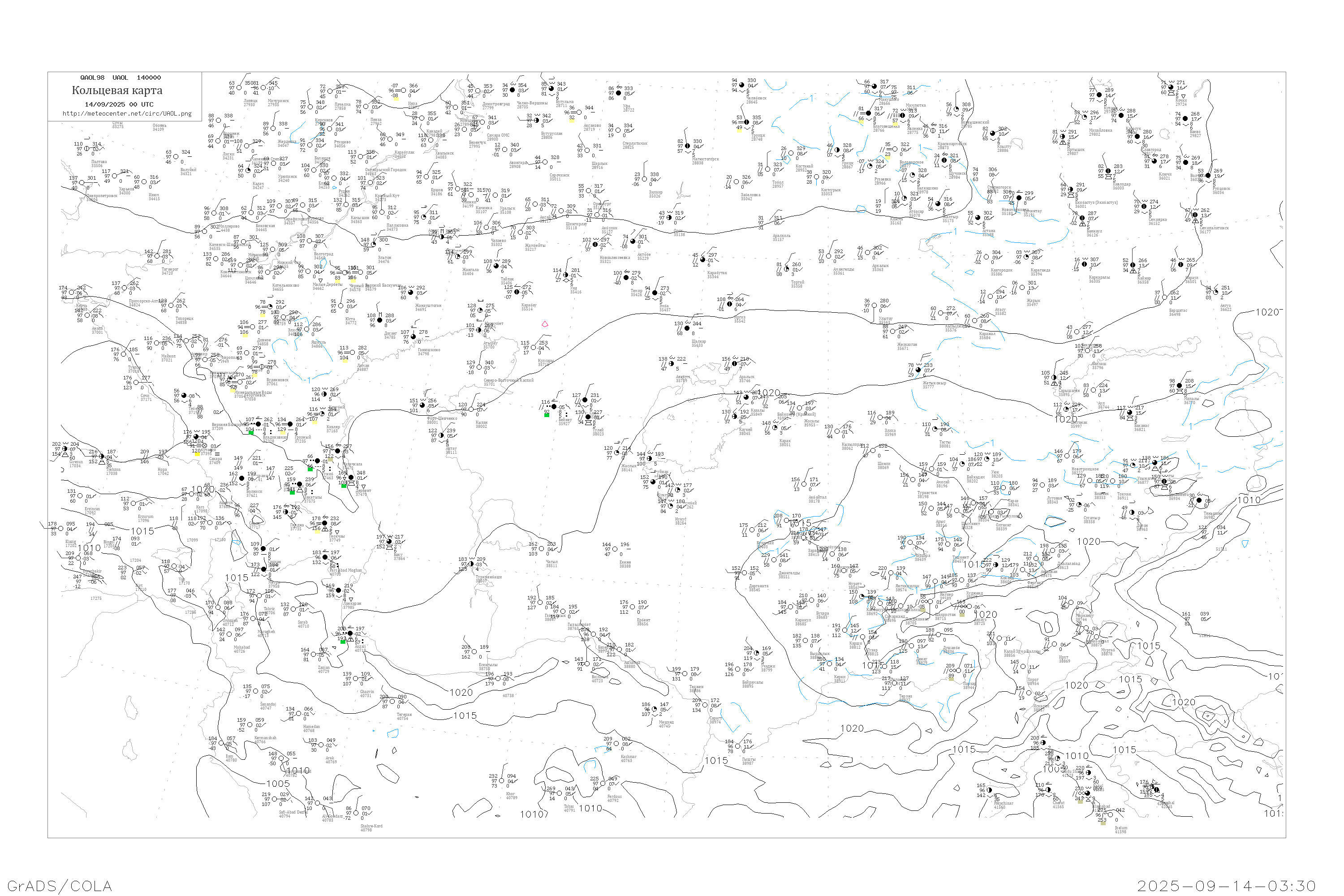Image resolution: width=1344 pixels, height=896 pixels.
Task: Click the Кольцевая карта map title
Action: click(117, 90)
